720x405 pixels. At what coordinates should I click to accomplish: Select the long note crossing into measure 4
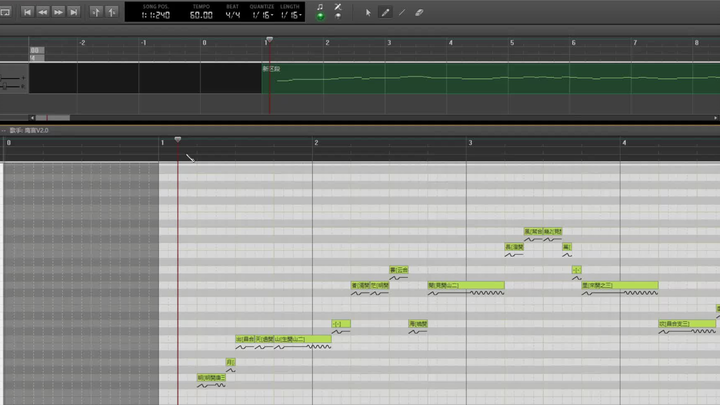(x=619, y=285)
